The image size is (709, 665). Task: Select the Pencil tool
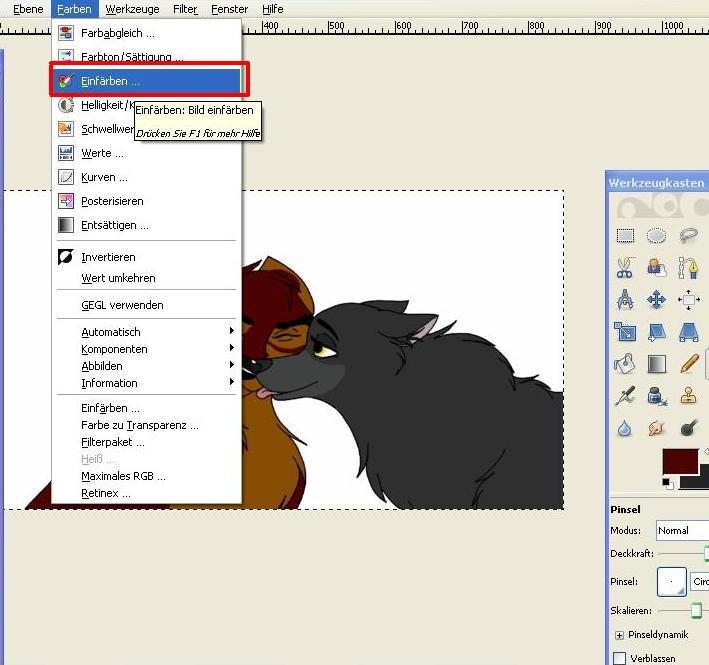(689, 363)
